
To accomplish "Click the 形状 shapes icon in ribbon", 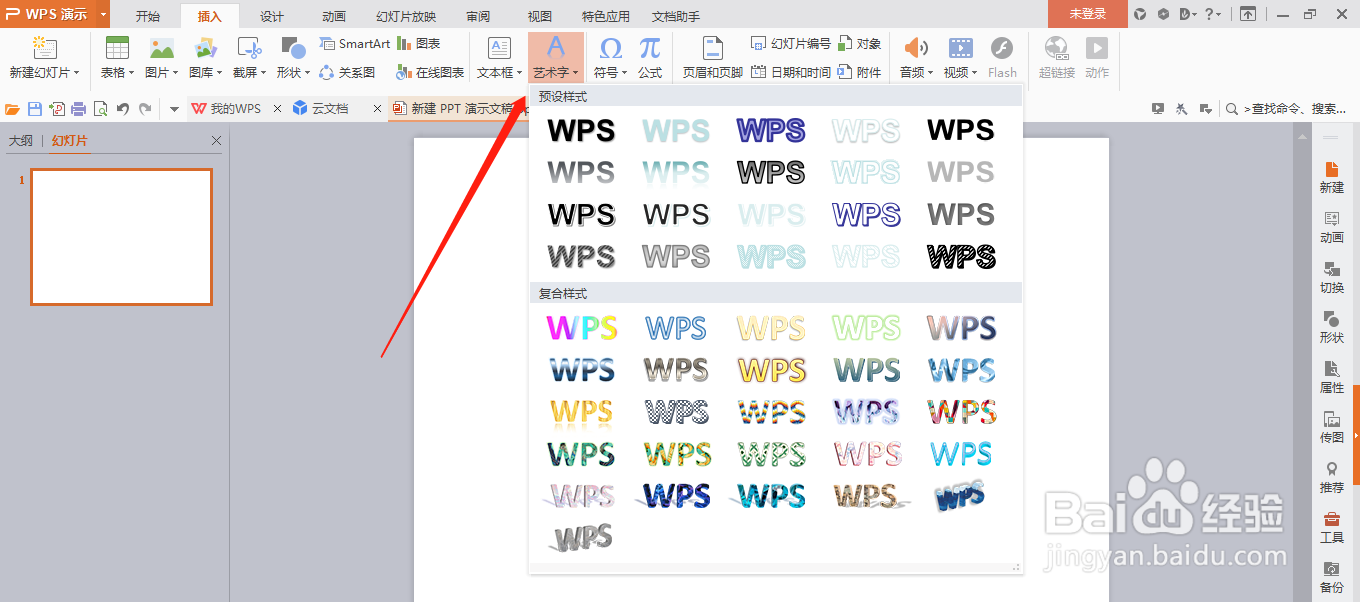I will click(293, 49).
